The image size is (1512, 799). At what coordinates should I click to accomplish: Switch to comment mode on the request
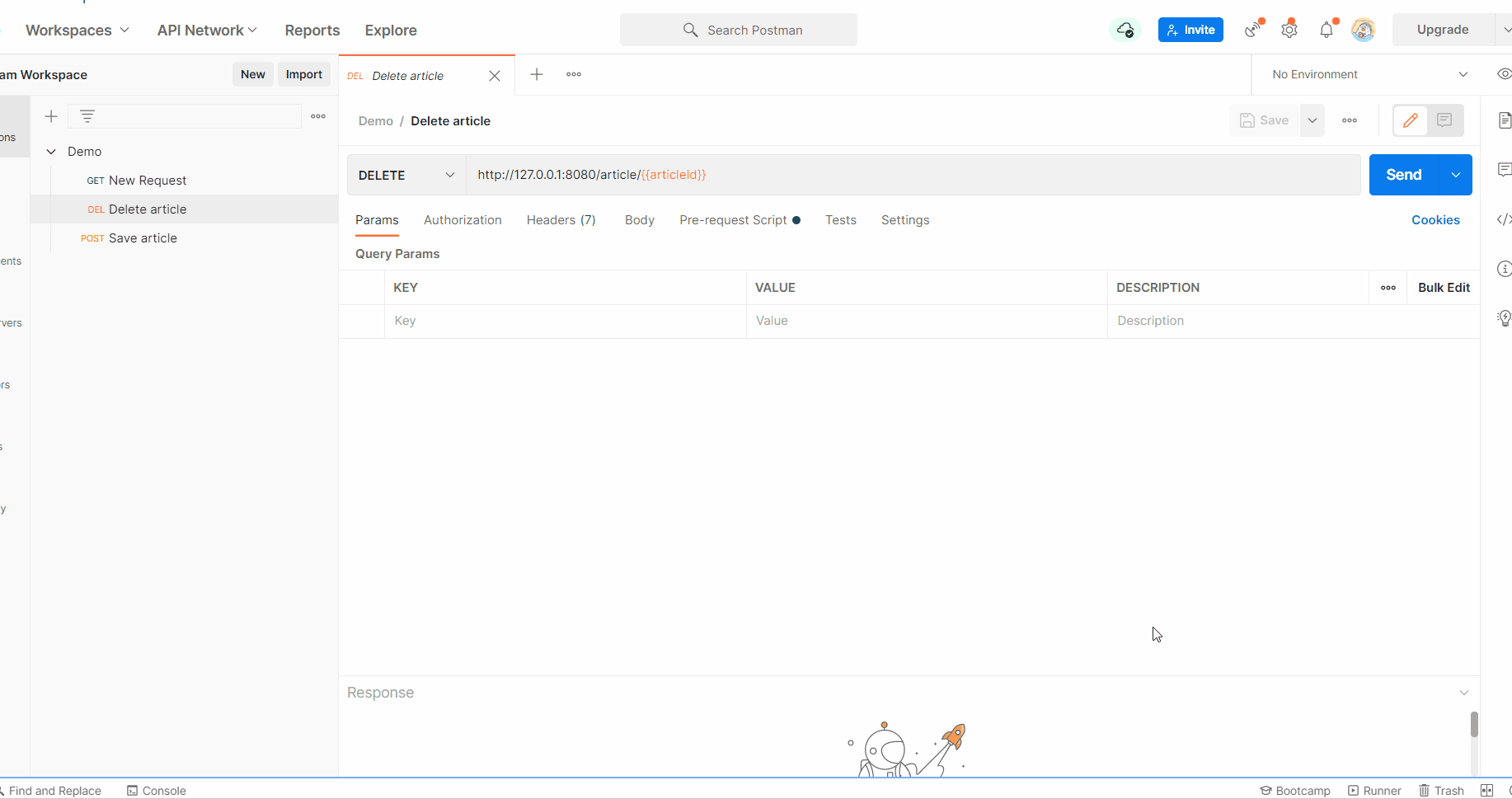(x=1444, y=120)
